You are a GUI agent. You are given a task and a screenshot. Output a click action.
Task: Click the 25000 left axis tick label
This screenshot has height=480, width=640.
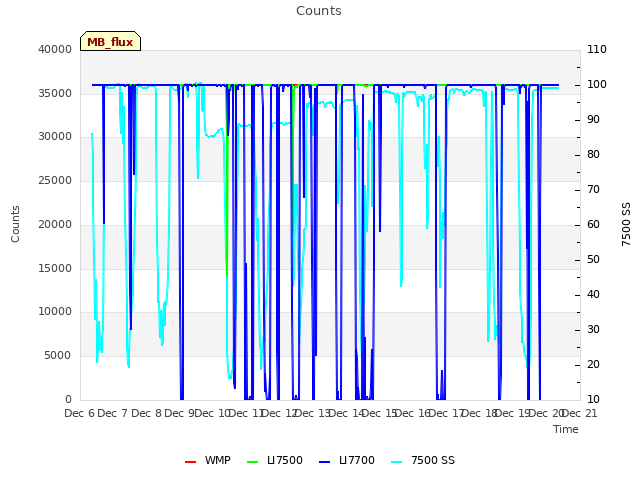[55, 180]
